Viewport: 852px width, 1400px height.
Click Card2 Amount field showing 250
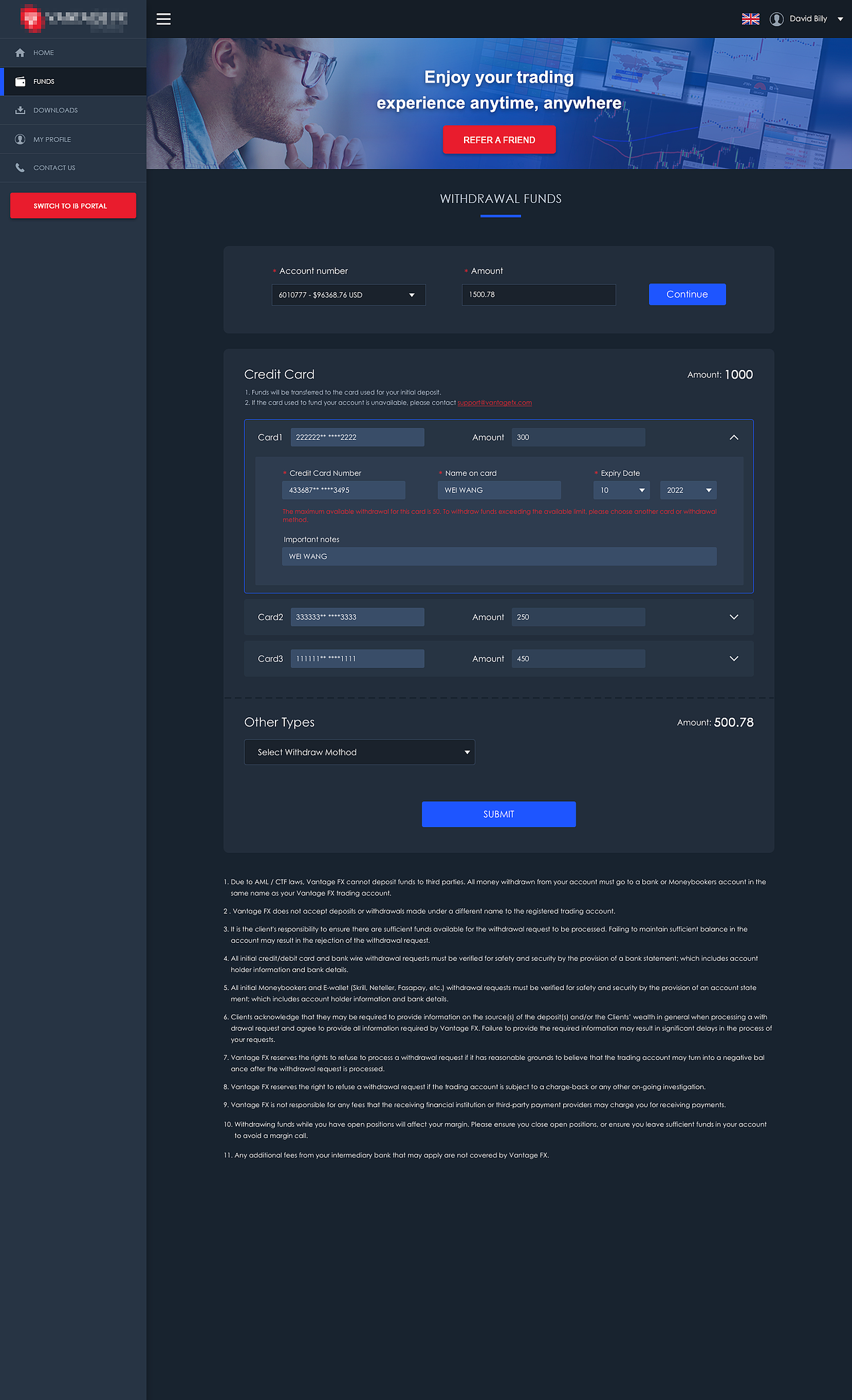(x=578, y=617)
